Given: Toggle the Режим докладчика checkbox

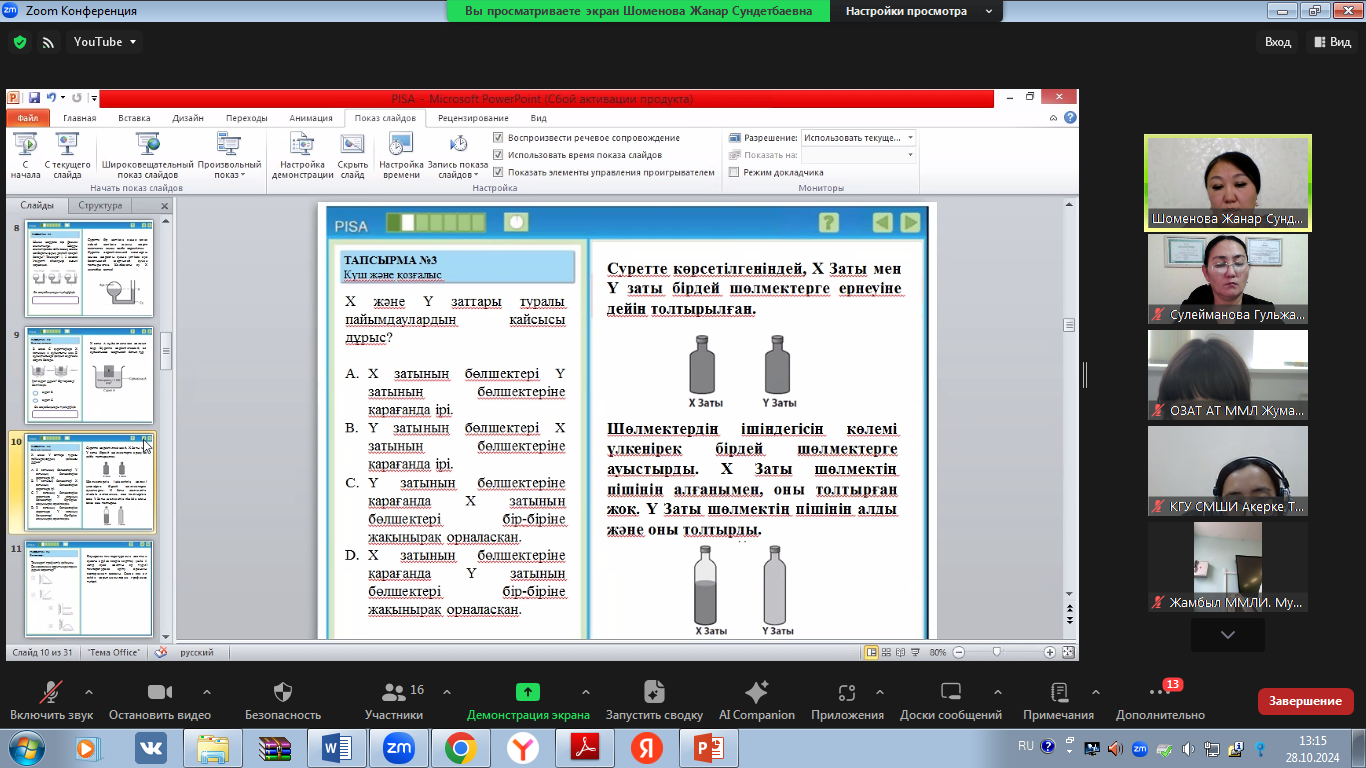Looking at the screenshot, I should 734,172.
